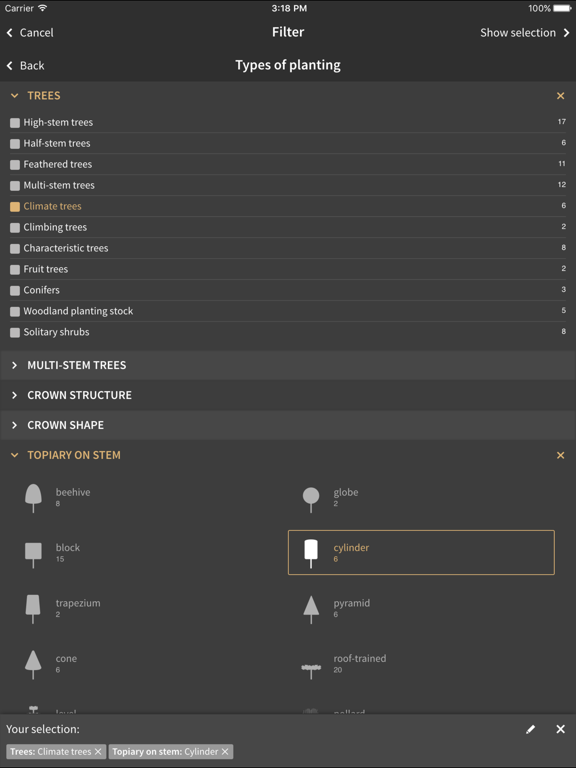Remove the Trees: Climate trees tag
The height and width of the screenshot is (768, 576).
tap(98, 751)
